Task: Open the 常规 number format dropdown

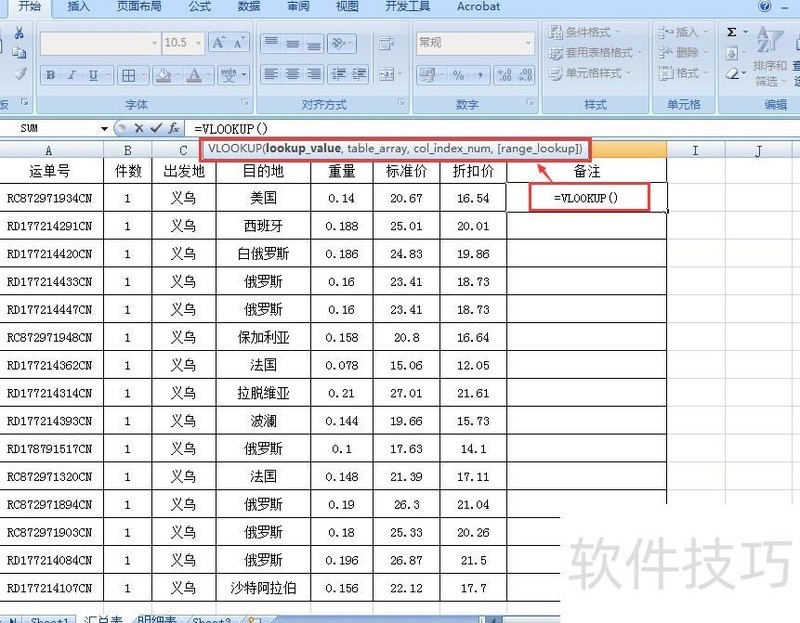Action: (527, 41)
